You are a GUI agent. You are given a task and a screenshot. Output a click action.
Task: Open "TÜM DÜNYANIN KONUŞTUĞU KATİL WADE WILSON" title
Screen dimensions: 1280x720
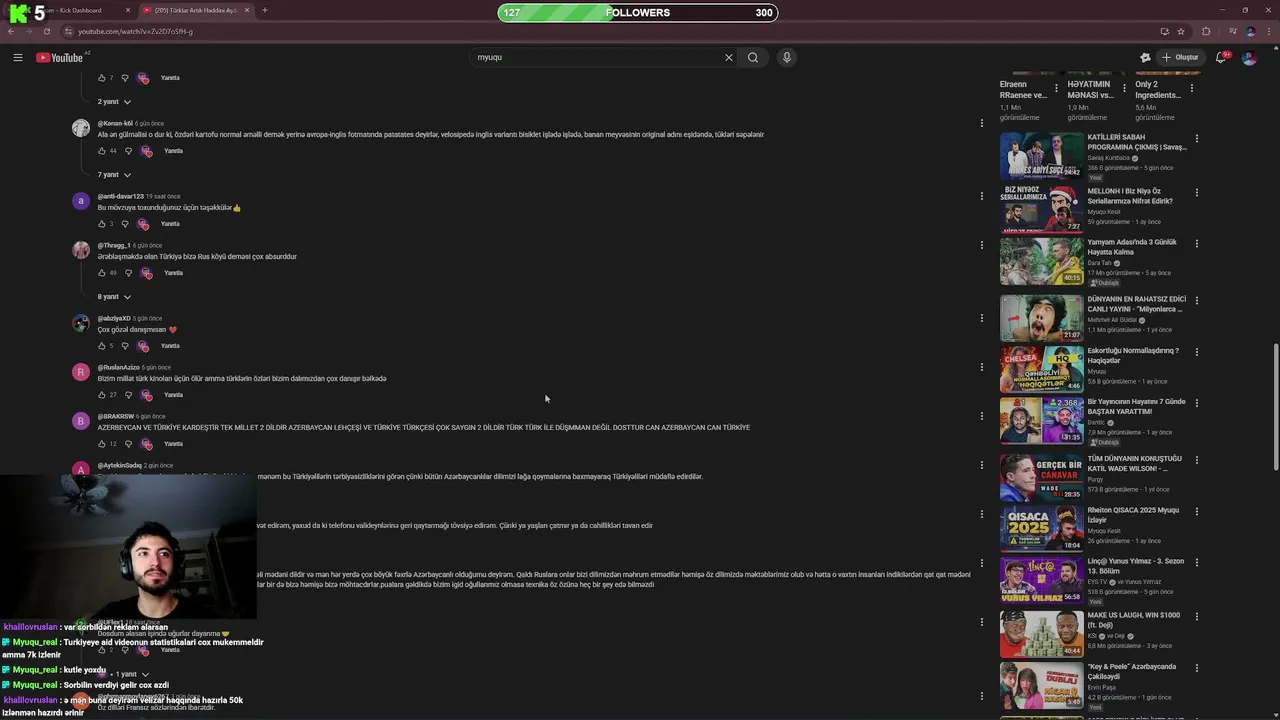(1135, 463)
